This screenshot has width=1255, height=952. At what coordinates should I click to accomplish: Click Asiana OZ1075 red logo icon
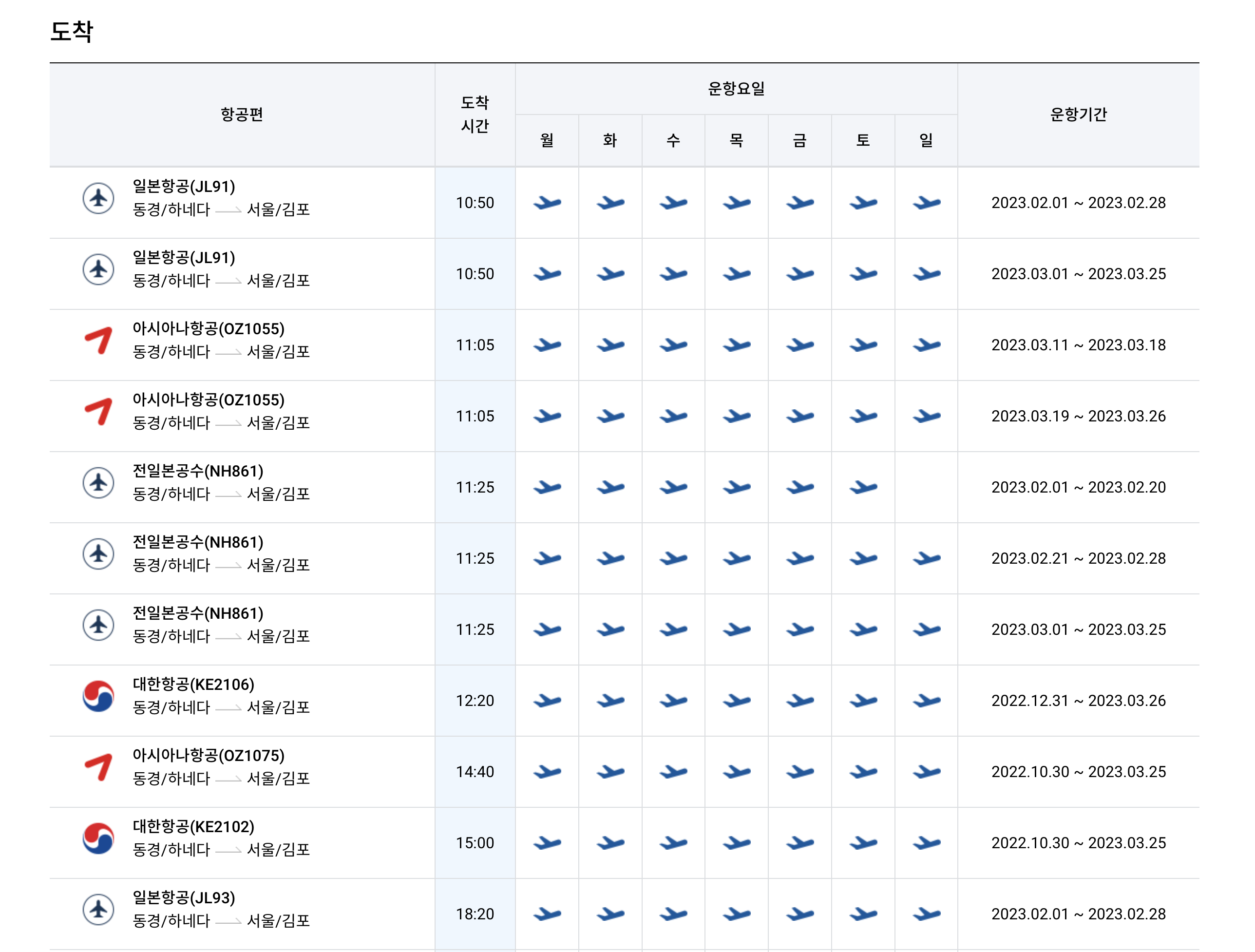99,767
